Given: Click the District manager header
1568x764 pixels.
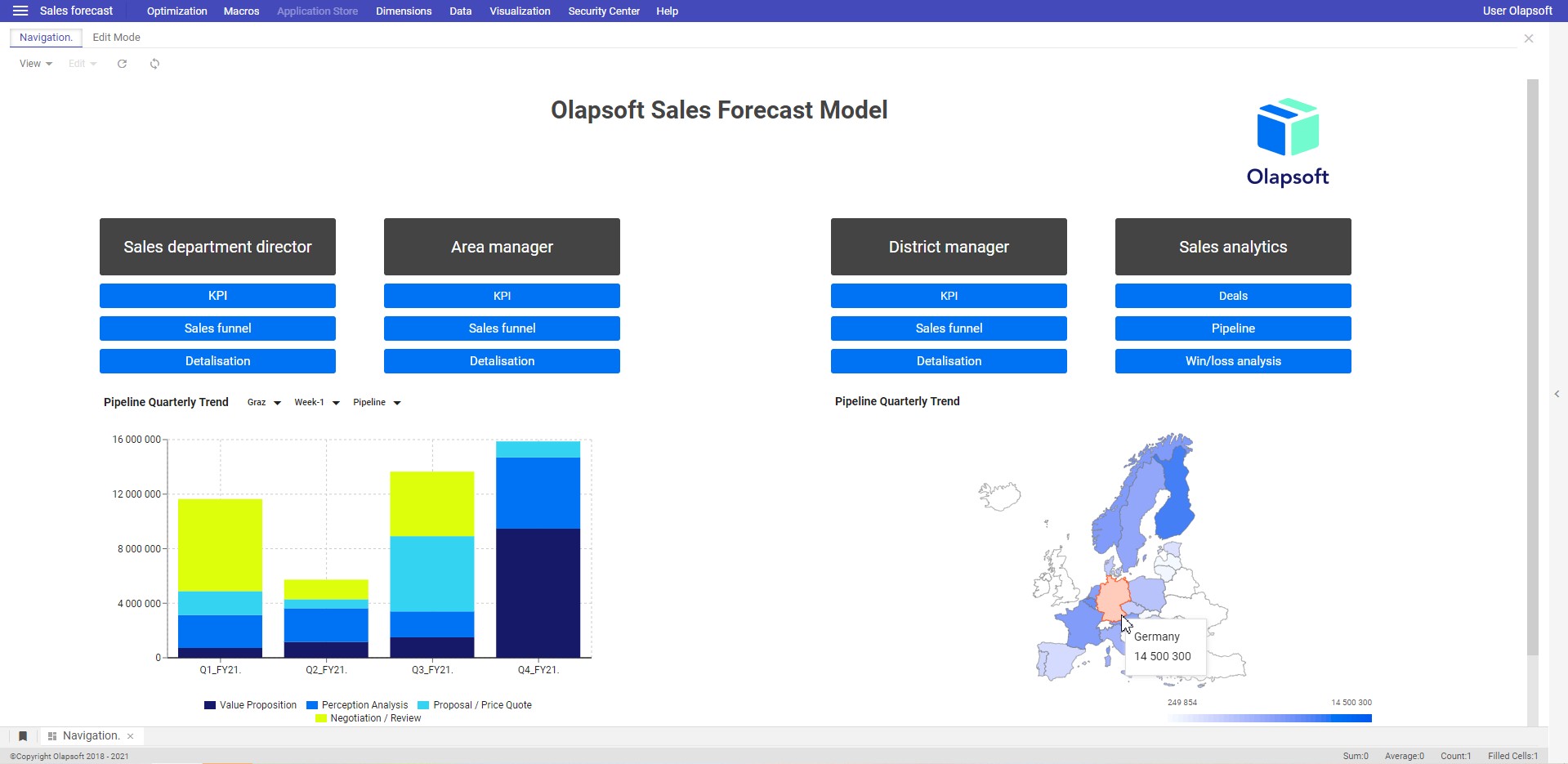Looking at the screenshot, I should (949, 247).
